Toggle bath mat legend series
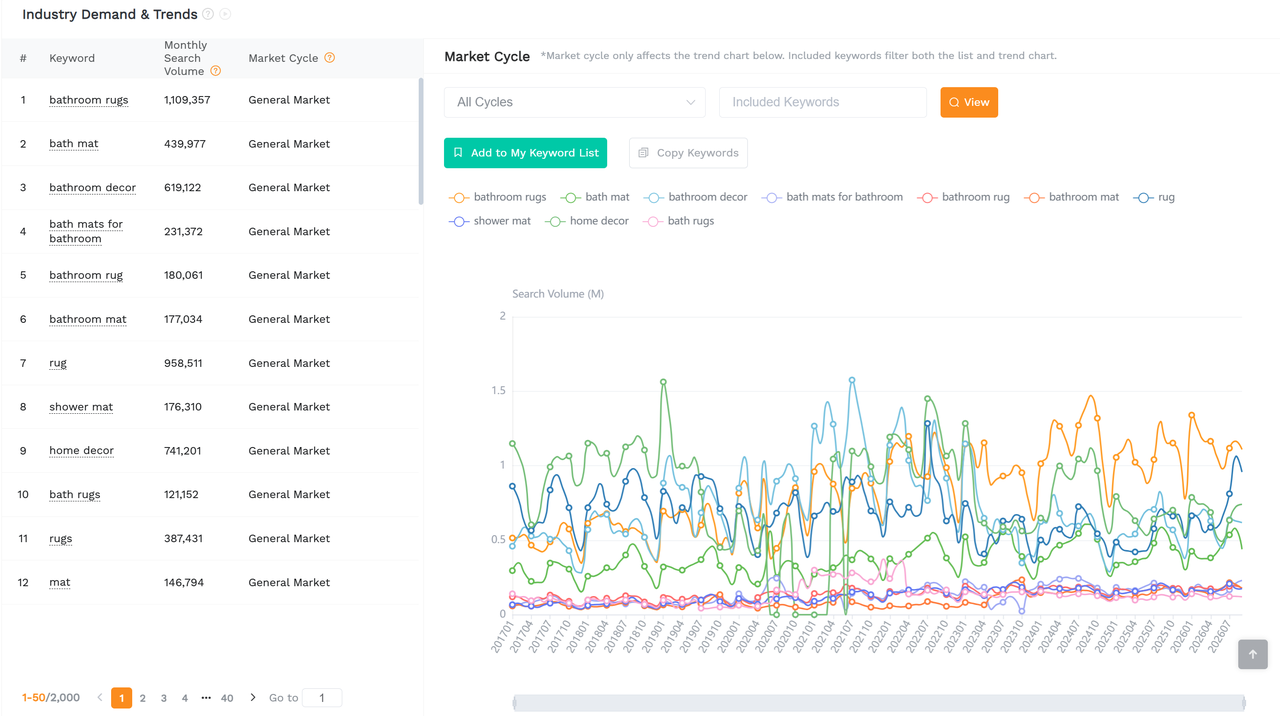Image resolution: width=1280 pixels, height=716 pixels. [x=595, y=197]
